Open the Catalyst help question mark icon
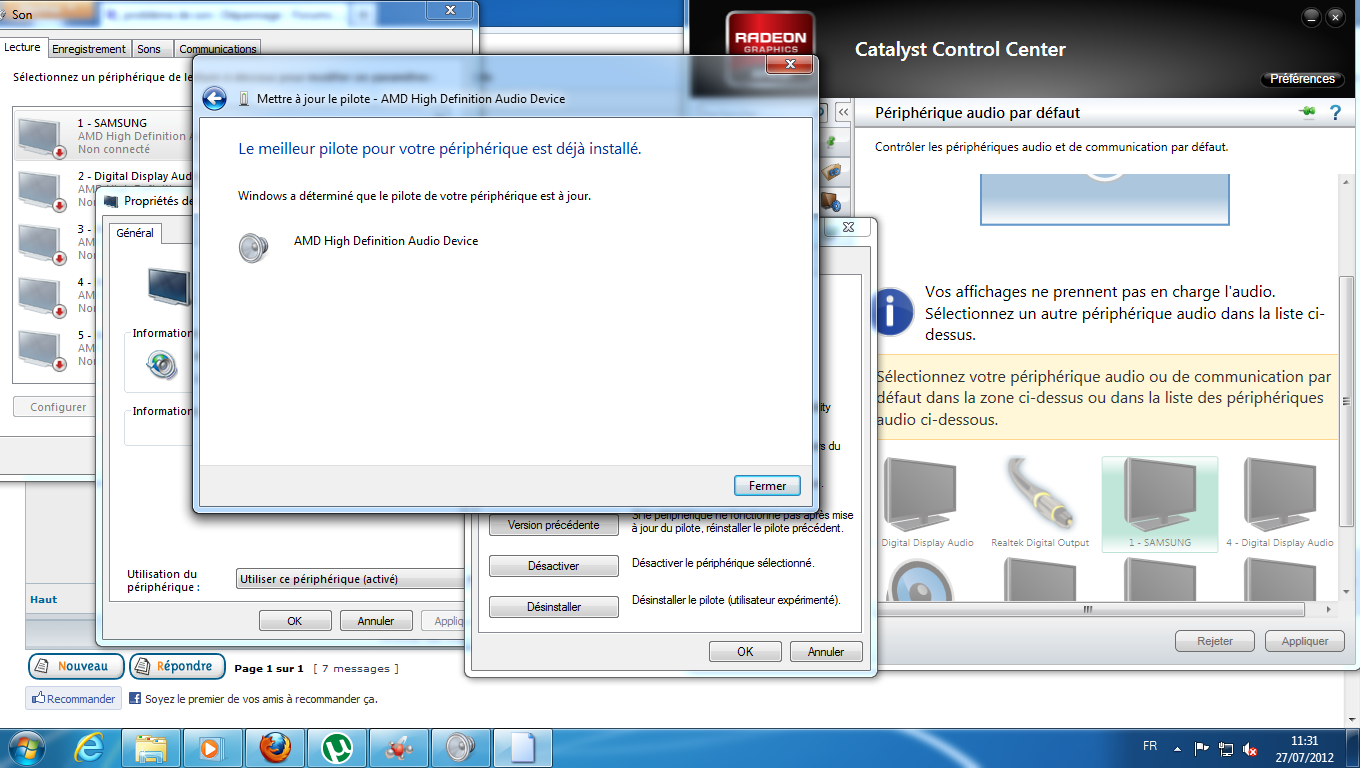1360x768 pixels. coord(1334,113)
